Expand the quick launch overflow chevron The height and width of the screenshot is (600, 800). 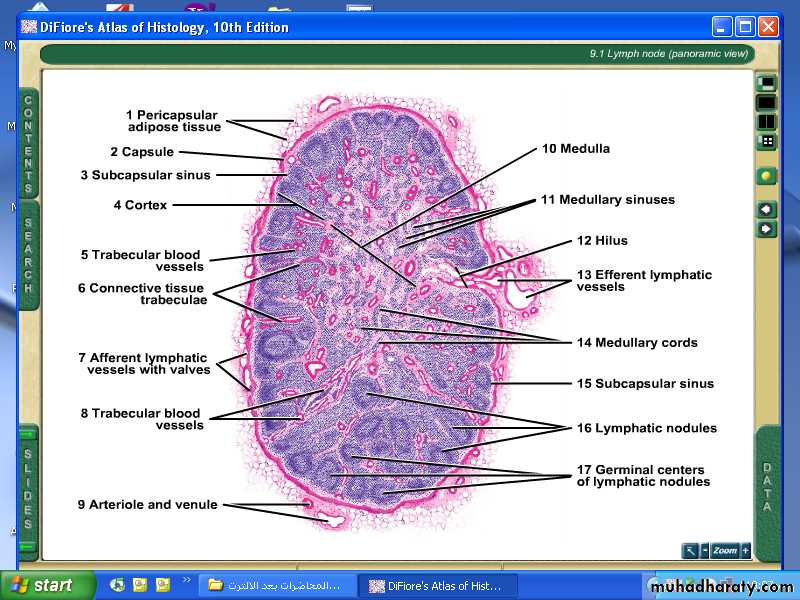click(186, 580)
